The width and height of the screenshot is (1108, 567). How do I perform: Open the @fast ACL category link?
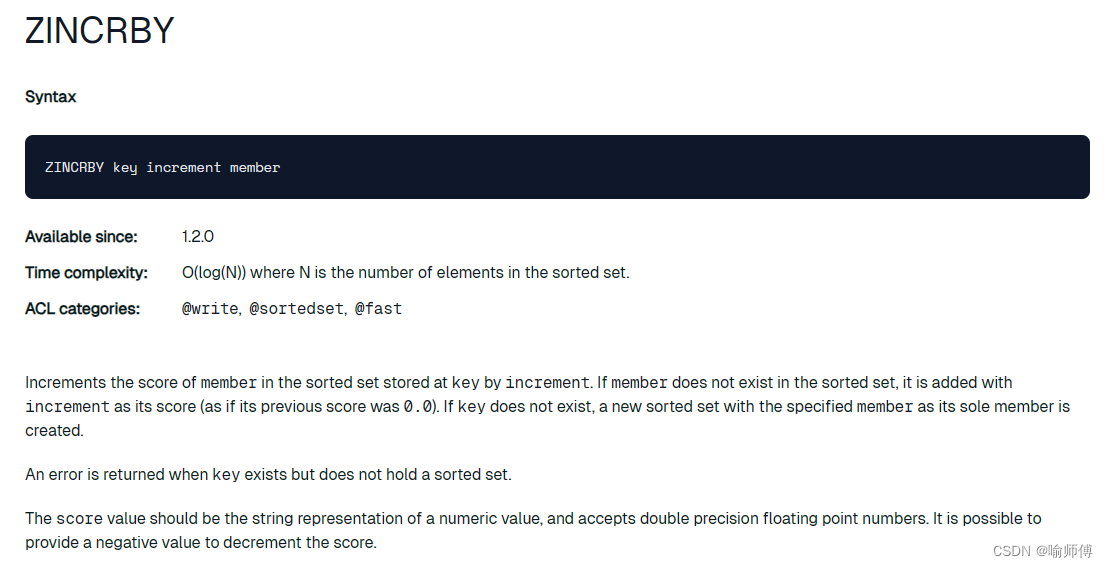pos(378,309)
